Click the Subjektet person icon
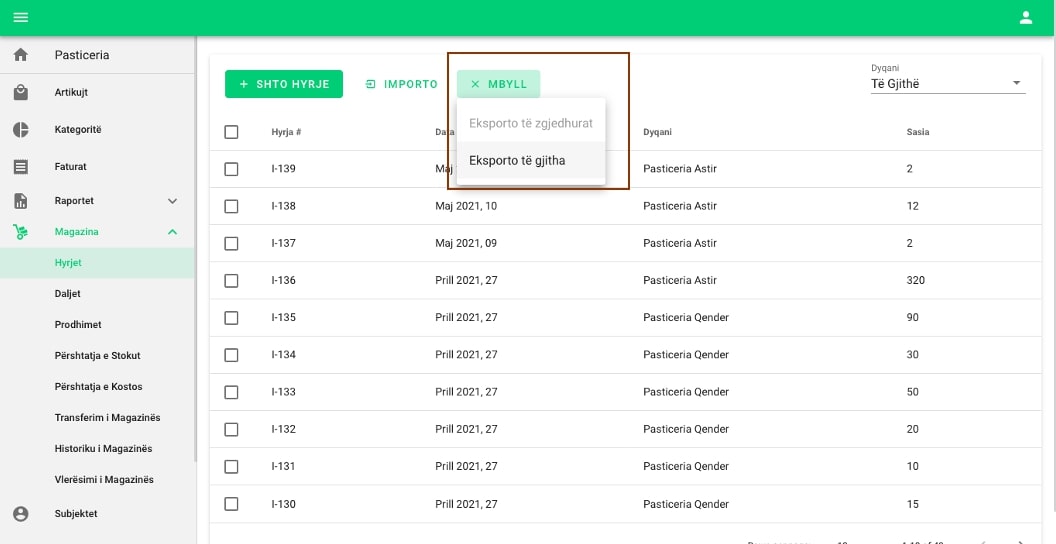 (20, 514)
